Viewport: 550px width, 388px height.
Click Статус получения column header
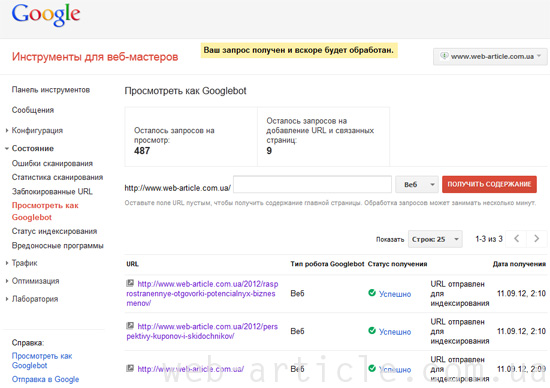click(x=397, y=264)
